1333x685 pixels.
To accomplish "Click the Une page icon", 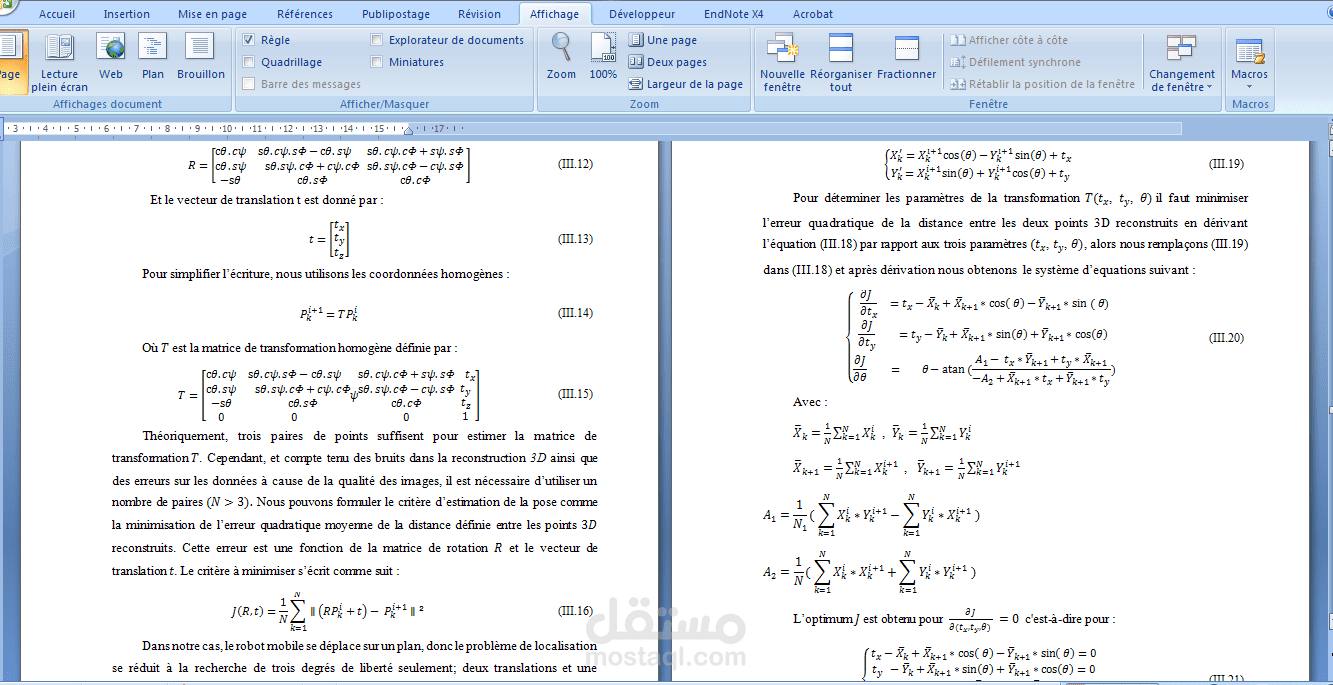I will point(636,40).
